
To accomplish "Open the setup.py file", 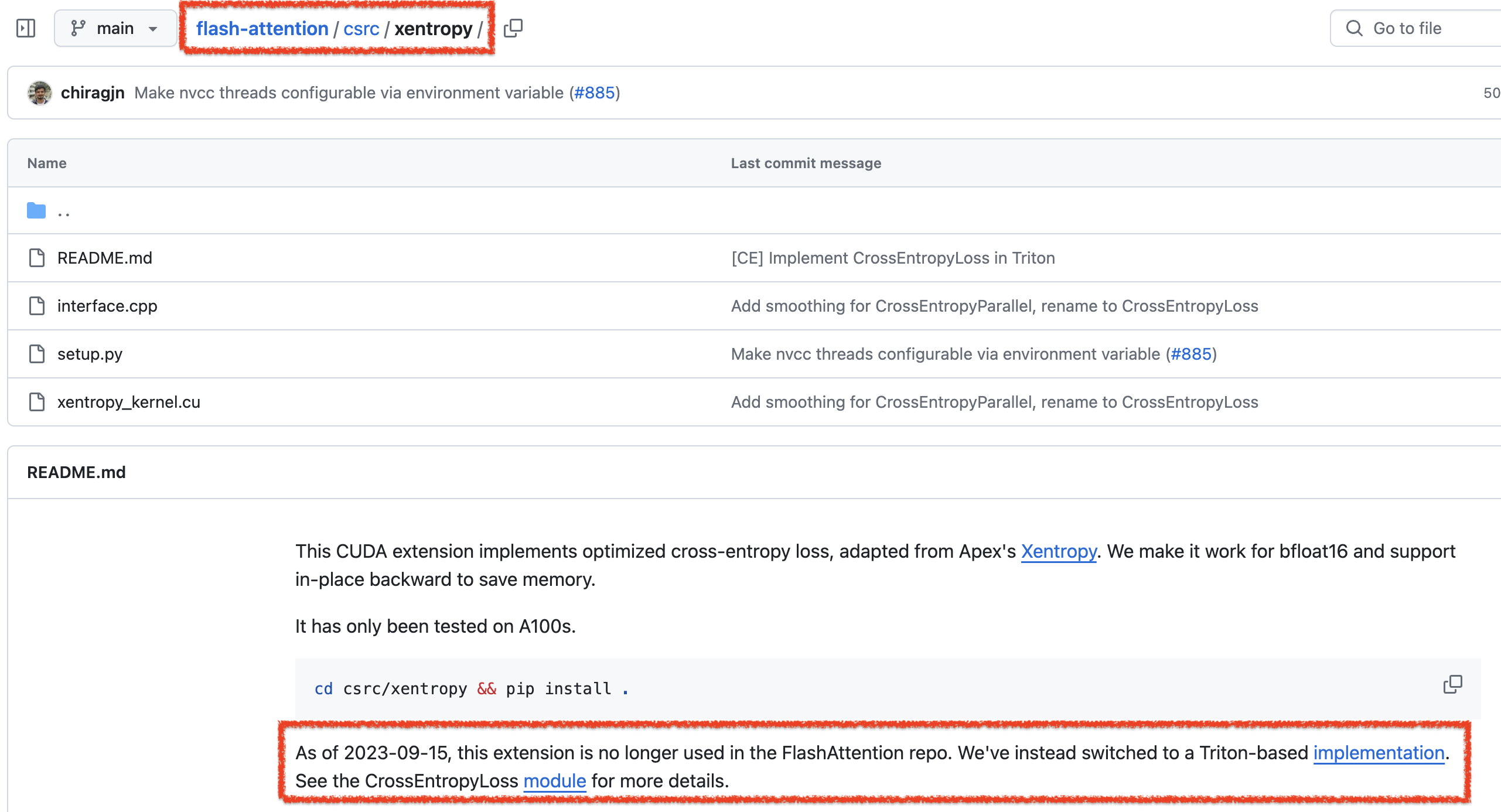I will click(x=90, y=354).
